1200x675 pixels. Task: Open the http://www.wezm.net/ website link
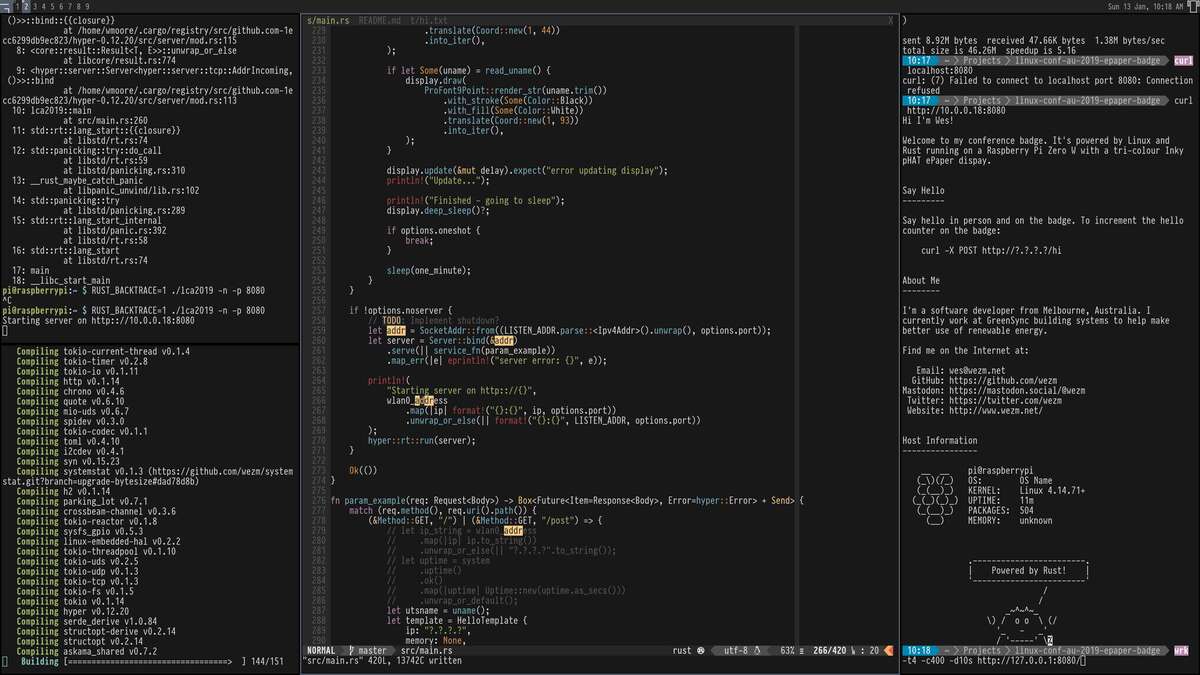(x=996, y=410)
